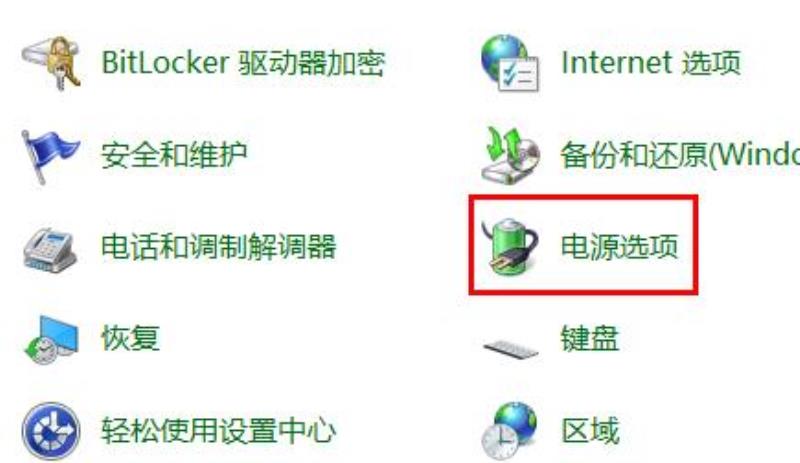Click the BitLocker padlock and keys icon
Viewport: 800px width, 463px height.
click(x=51, y=63)
